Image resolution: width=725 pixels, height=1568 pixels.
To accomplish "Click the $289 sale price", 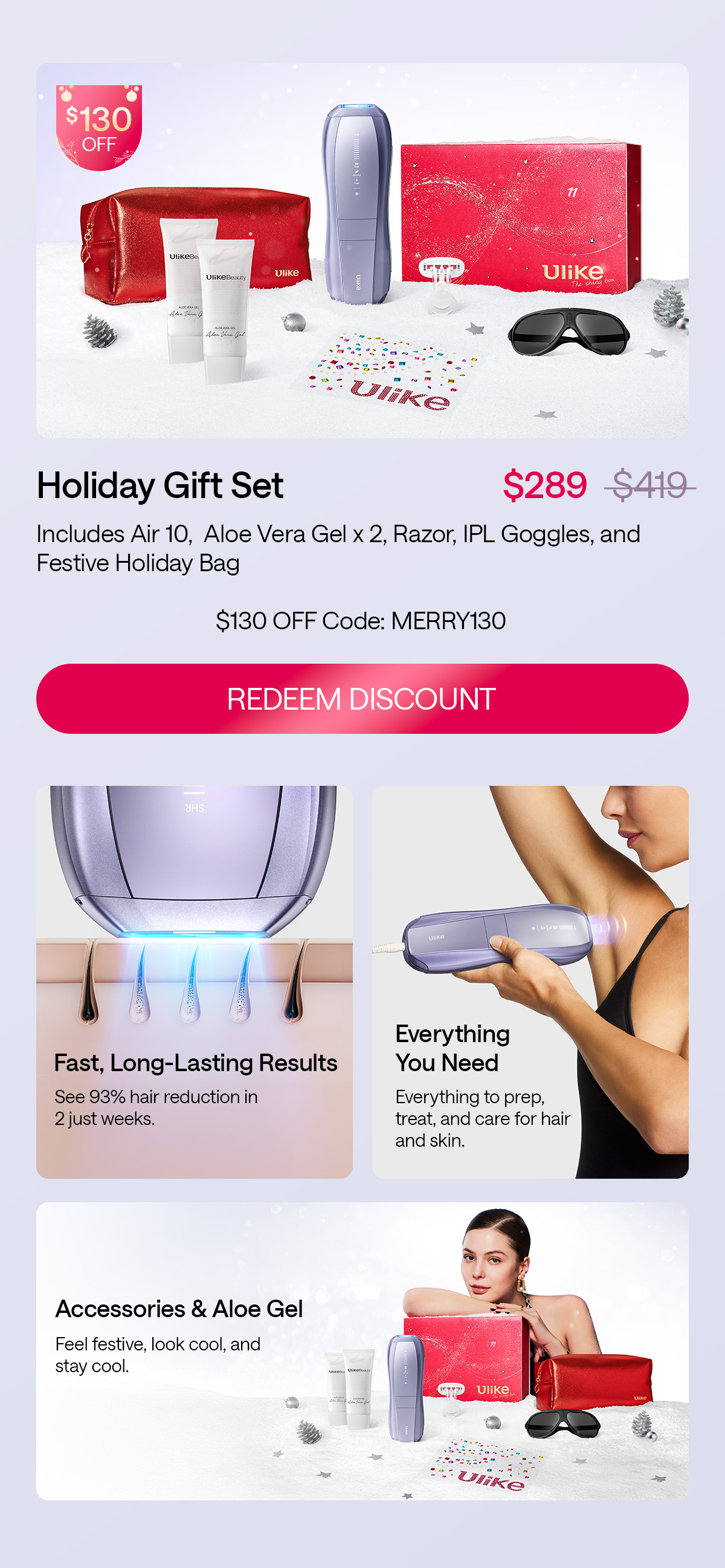I will (x=544, y=485).
